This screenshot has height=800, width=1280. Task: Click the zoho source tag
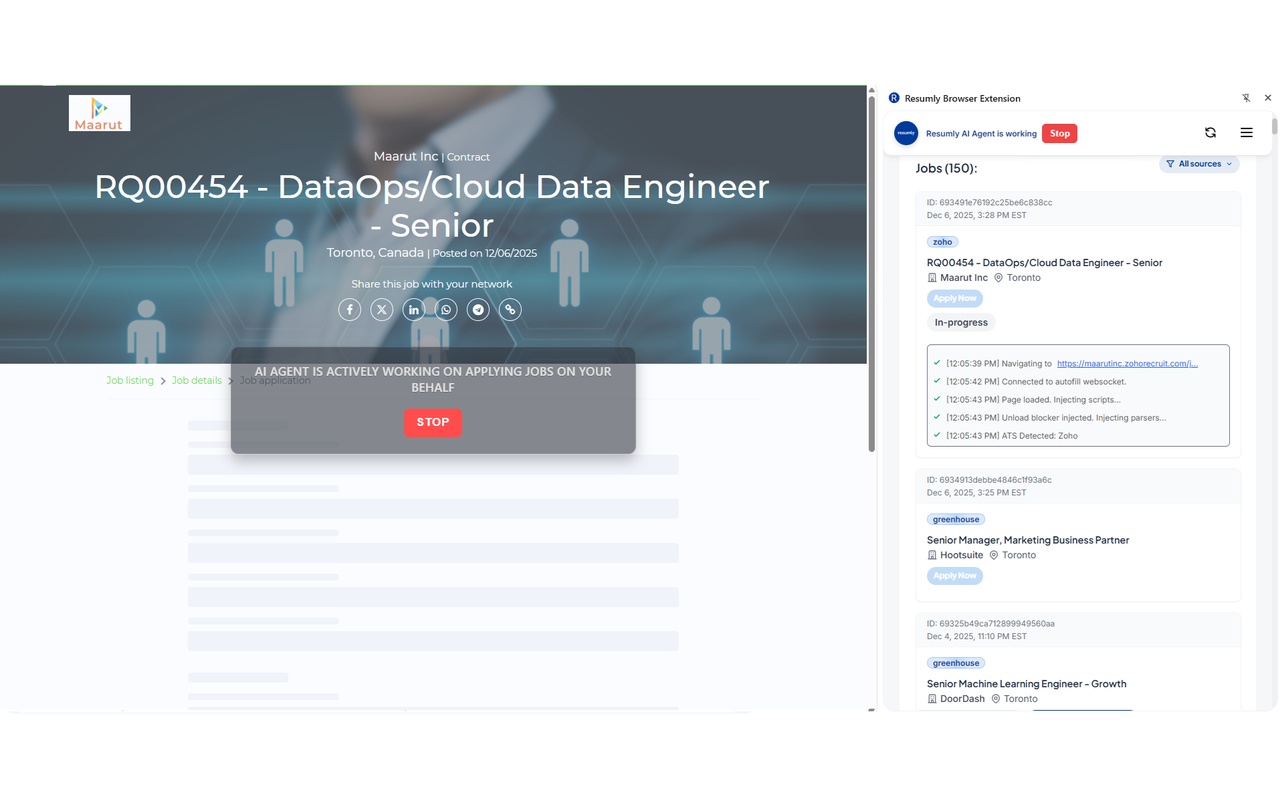tap(942, 242)
